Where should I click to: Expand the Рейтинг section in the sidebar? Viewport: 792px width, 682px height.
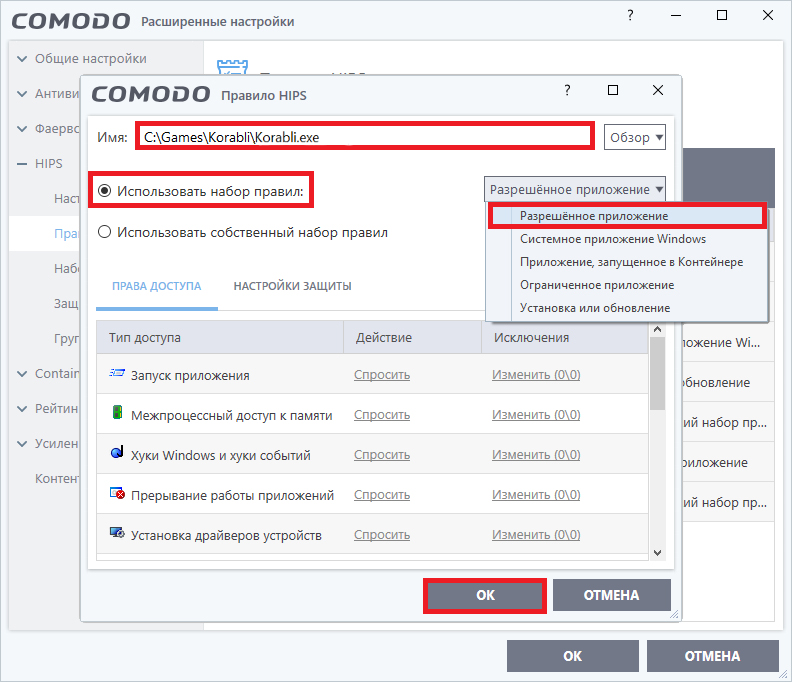point(22,408)
